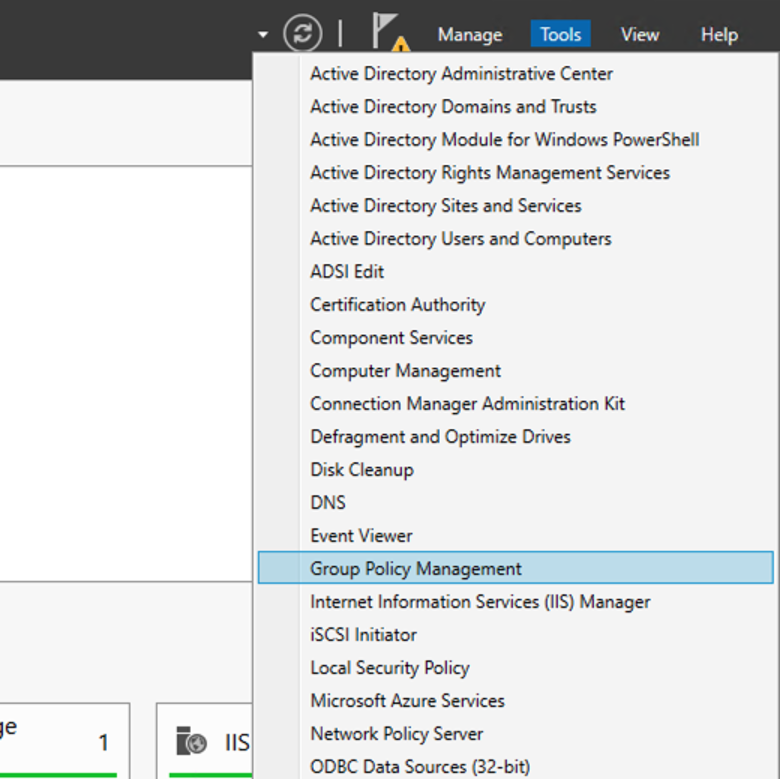Select Disk Cleanup utility
Image resolution: width=780 pixels, height=780 pixels.
coord(361,469)
